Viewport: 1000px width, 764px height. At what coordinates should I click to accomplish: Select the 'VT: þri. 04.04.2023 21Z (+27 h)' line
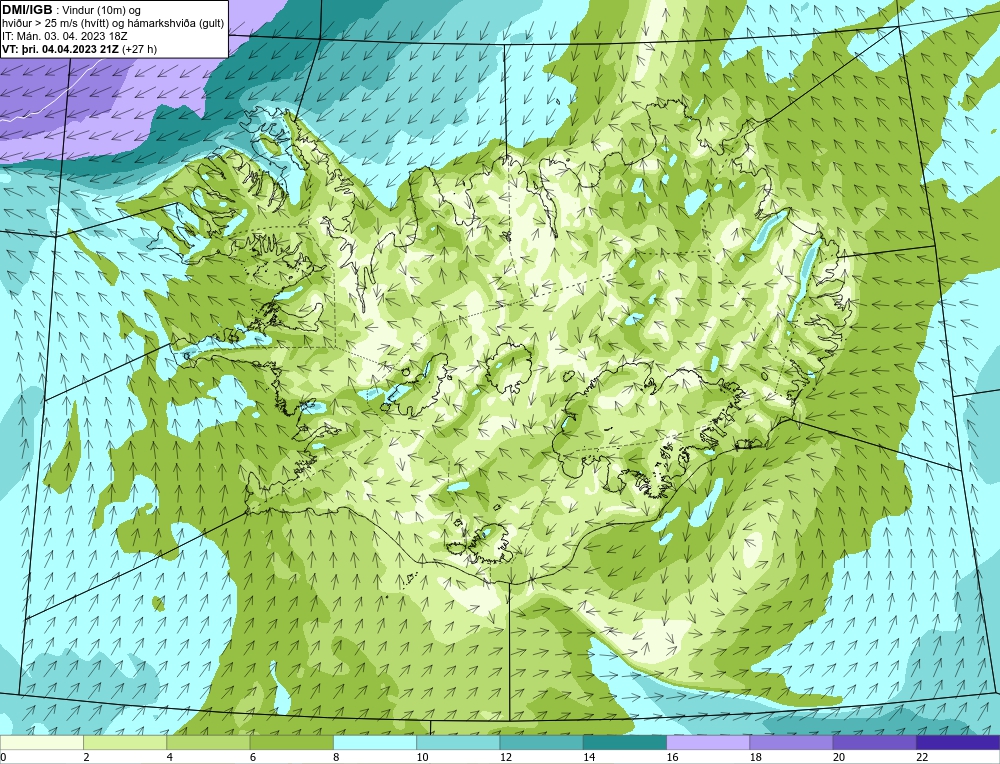click(79, 49)
